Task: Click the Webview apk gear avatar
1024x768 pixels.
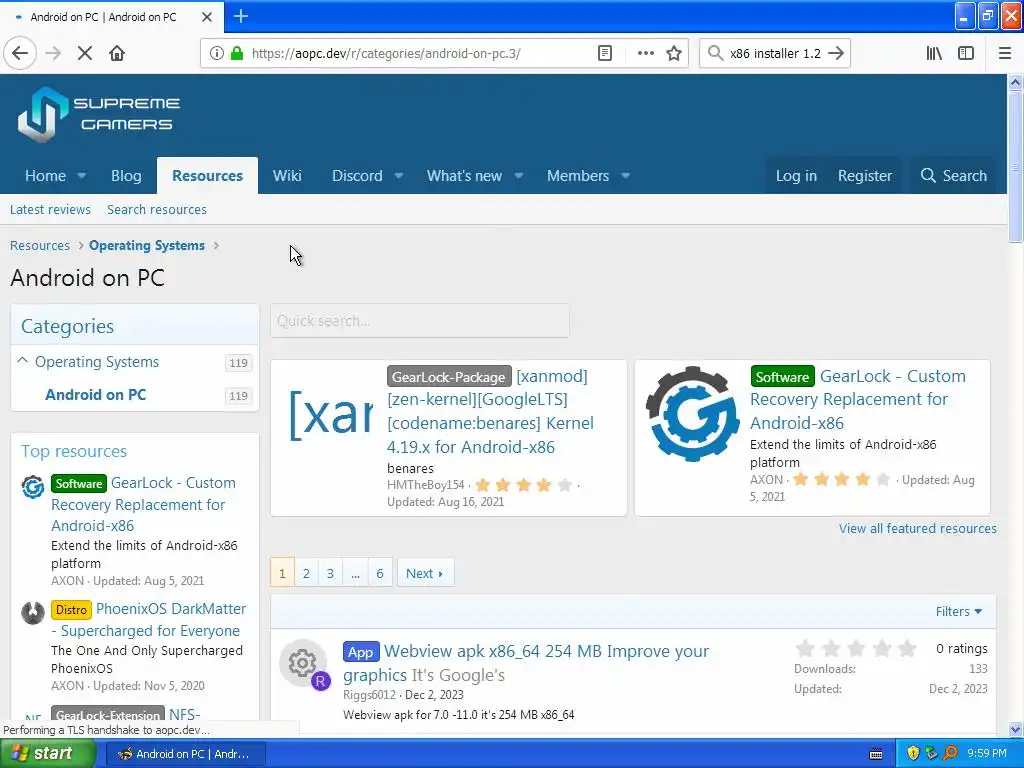Action: [302, 663]
